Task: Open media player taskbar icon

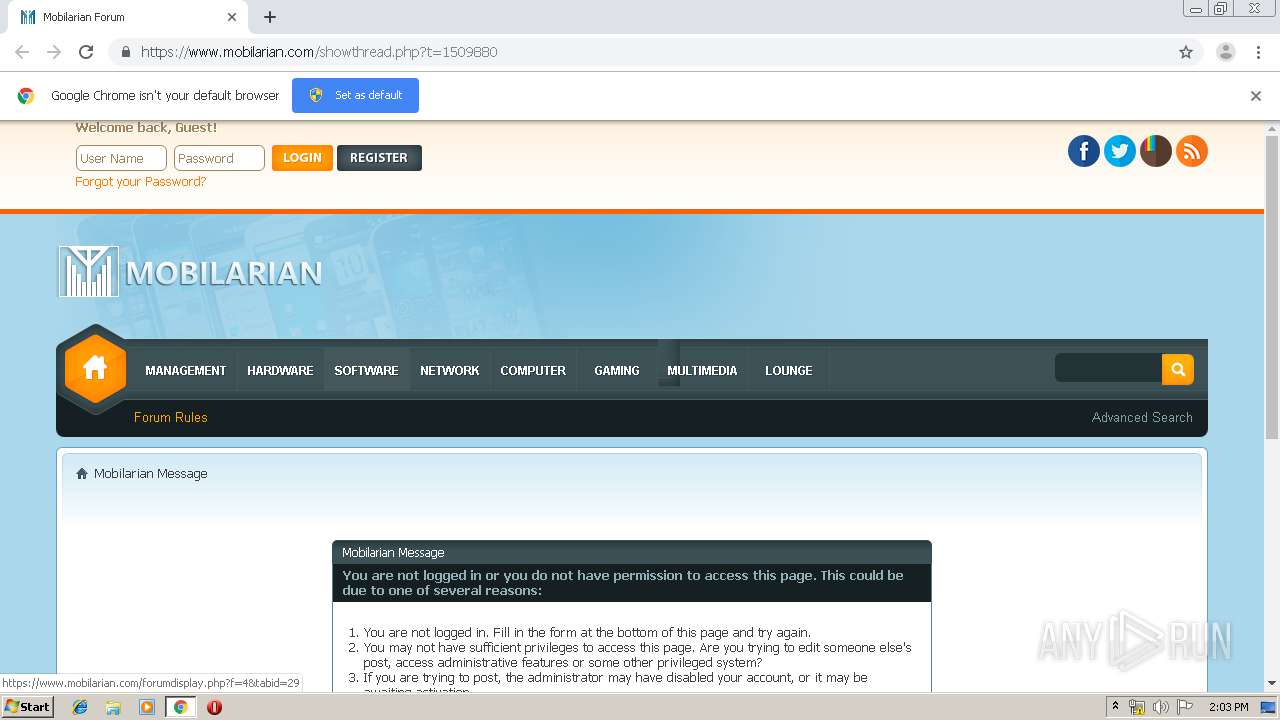Action: click(x=147, y=707)
